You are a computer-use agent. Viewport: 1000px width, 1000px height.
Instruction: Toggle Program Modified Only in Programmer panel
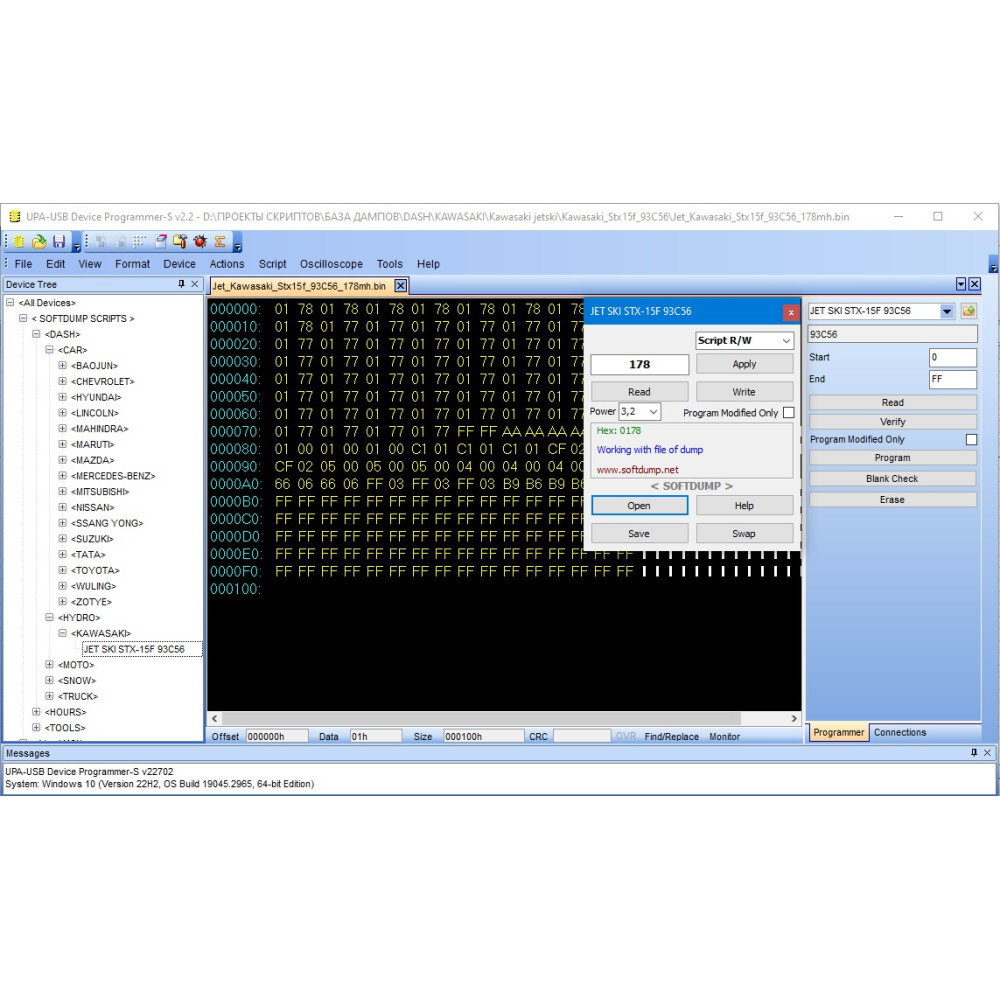[971, 439]
